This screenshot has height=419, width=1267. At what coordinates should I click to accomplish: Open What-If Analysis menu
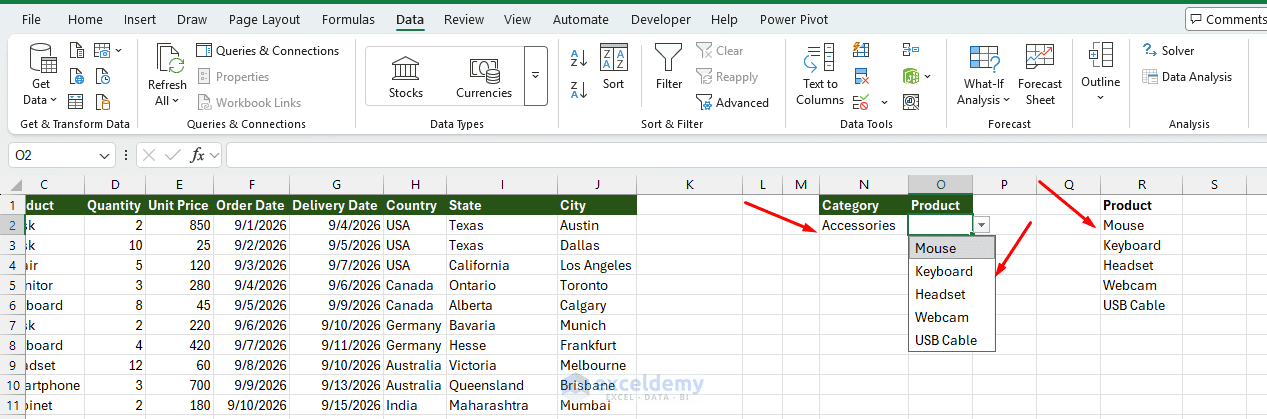984,75
